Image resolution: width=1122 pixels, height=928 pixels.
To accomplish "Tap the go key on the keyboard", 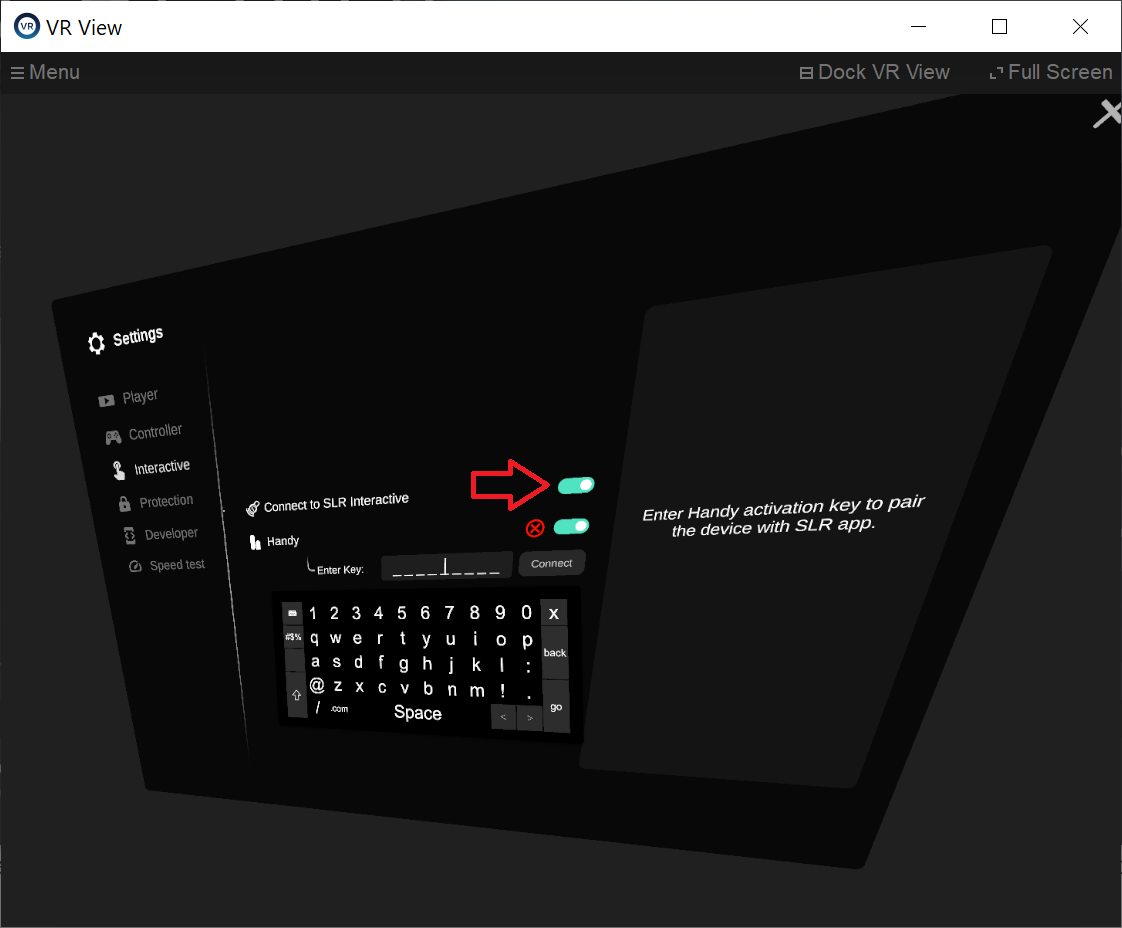I will click(x=556, y=707).
